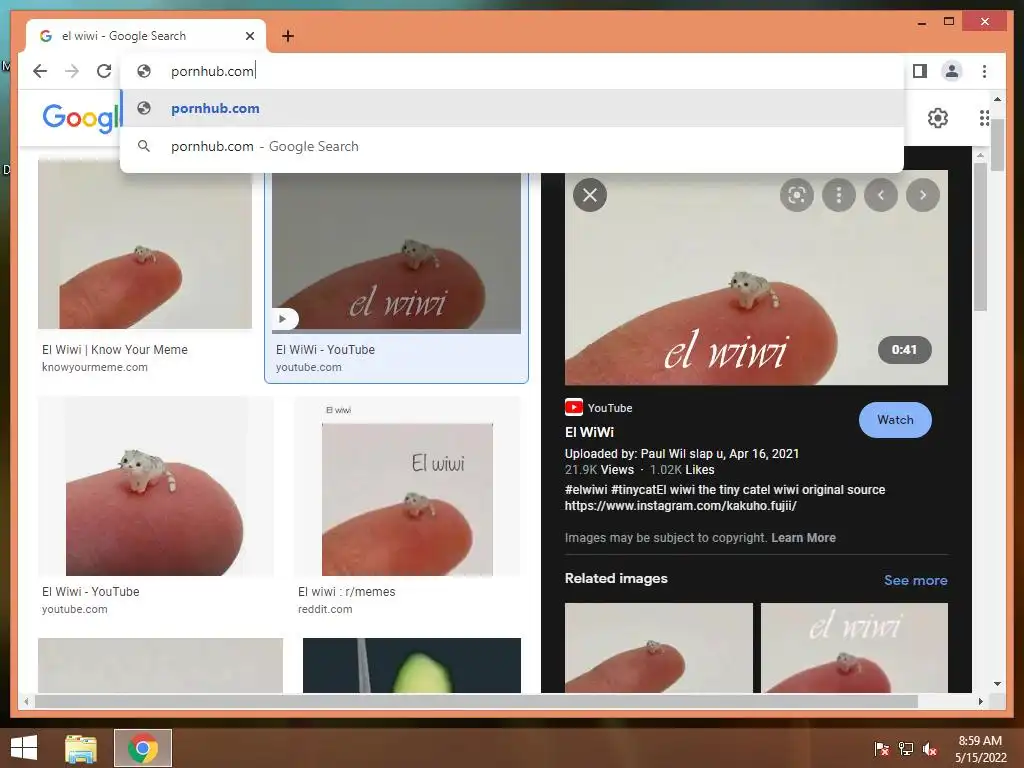Click the Learn More copyright link
This screenshot has height=768, width=1024.
pyautogui.click(x=803, y=538)
